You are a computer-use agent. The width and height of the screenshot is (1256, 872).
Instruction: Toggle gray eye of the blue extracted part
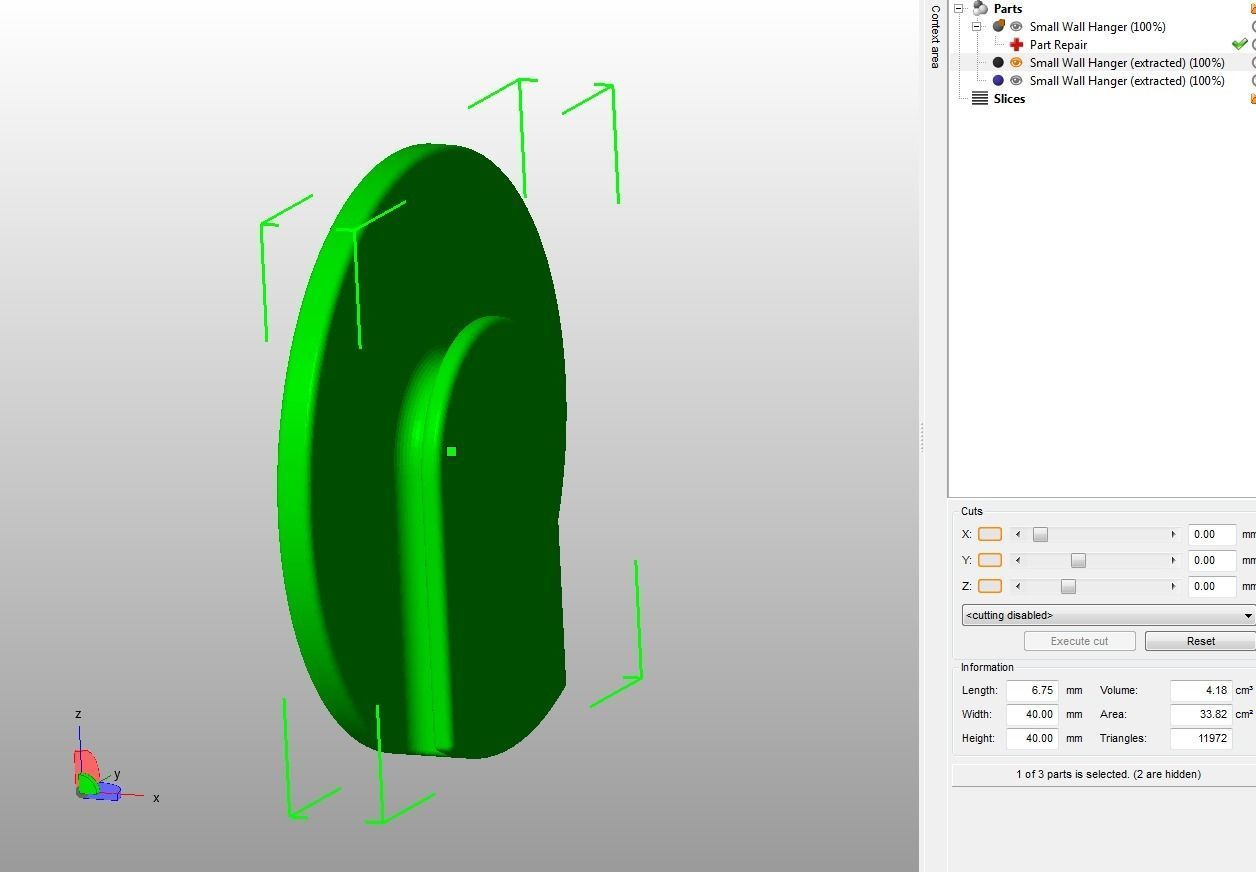point(1016,80)
